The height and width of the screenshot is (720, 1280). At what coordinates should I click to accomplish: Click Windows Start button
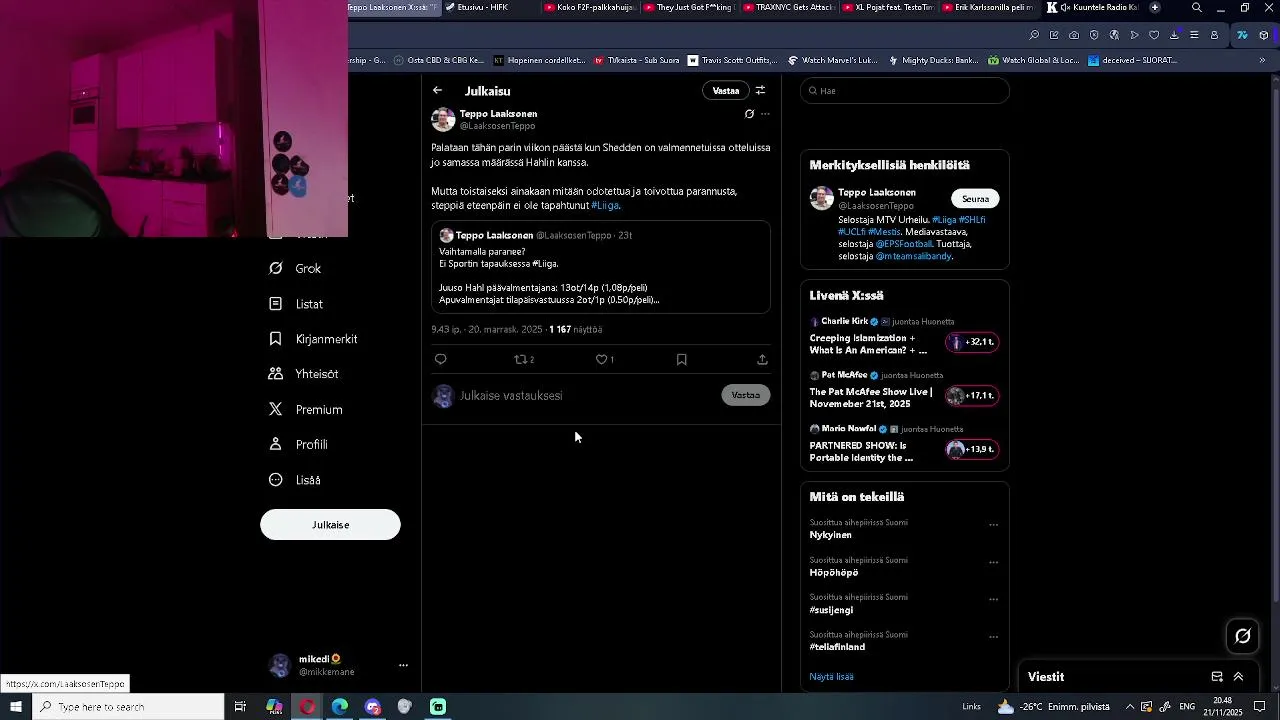16,707
